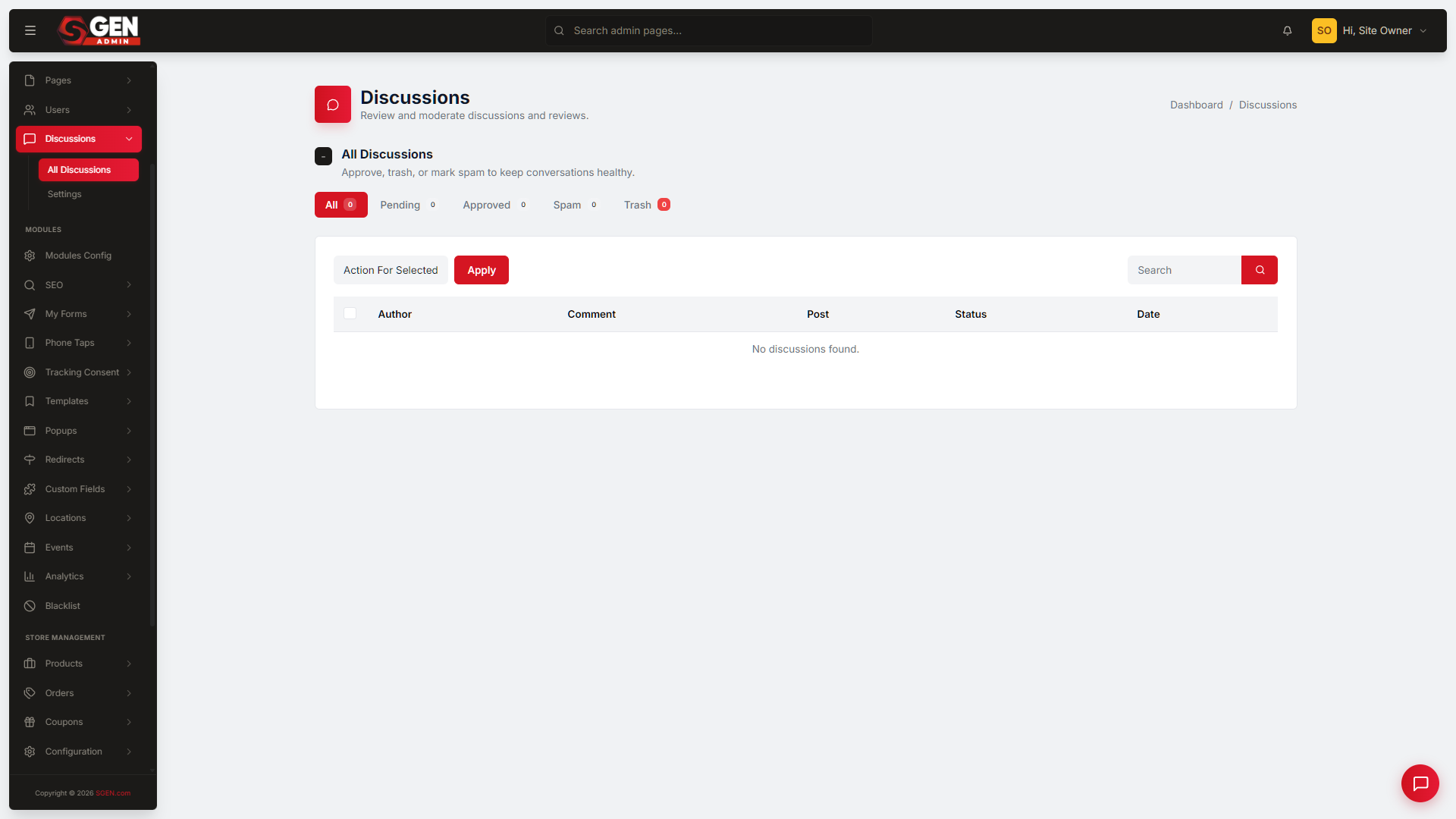Viewport: 1456px width, 819px height.
Task: Click the 'No discussions found.' message
Action: tap(805, 349)
